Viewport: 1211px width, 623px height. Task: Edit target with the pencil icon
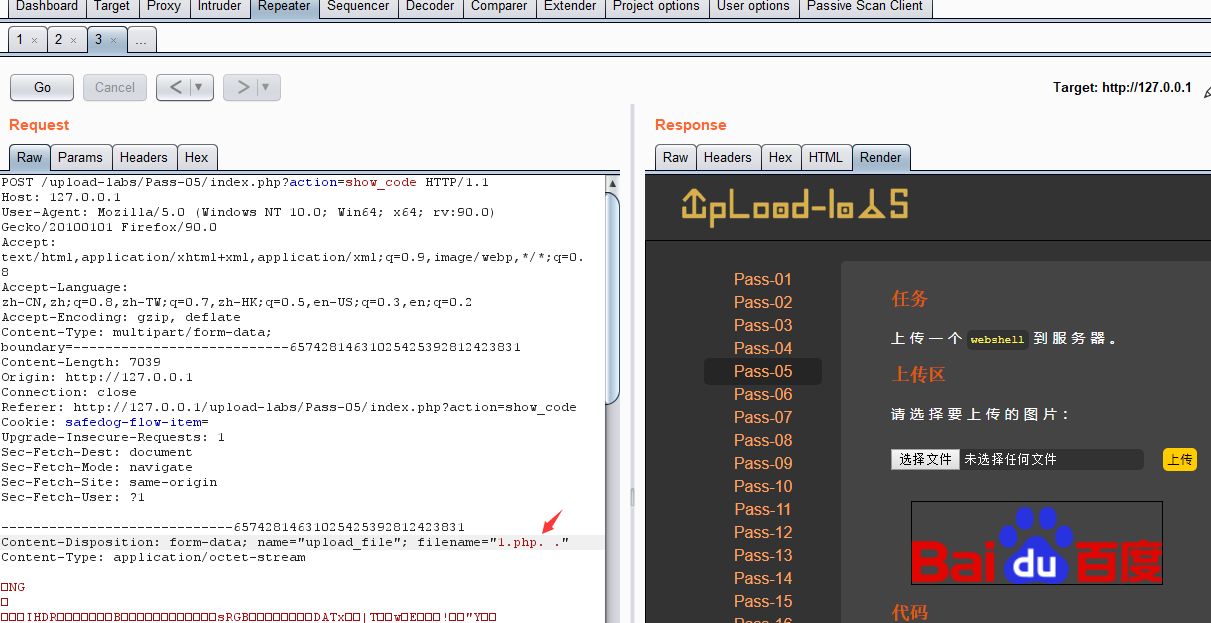[1206, 91]
